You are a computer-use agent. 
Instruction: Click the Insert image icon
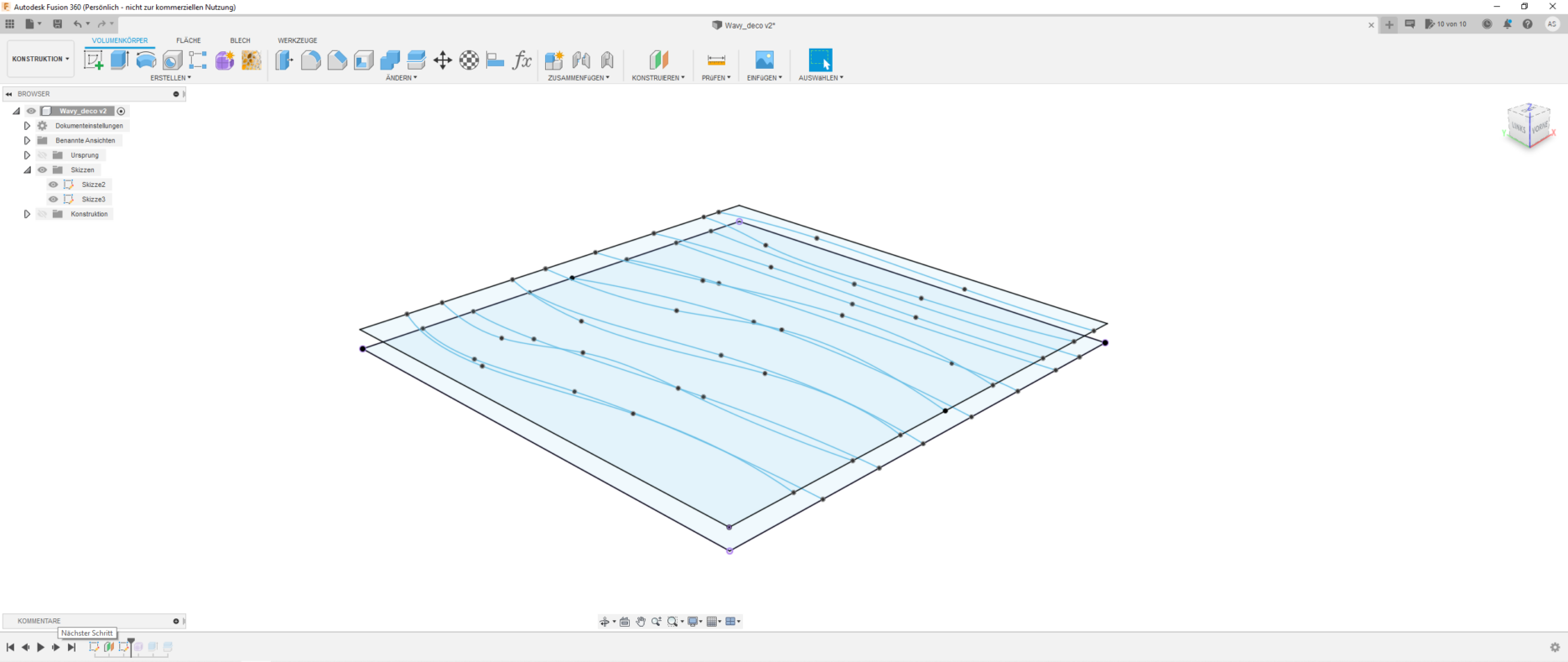click(764, 60)
